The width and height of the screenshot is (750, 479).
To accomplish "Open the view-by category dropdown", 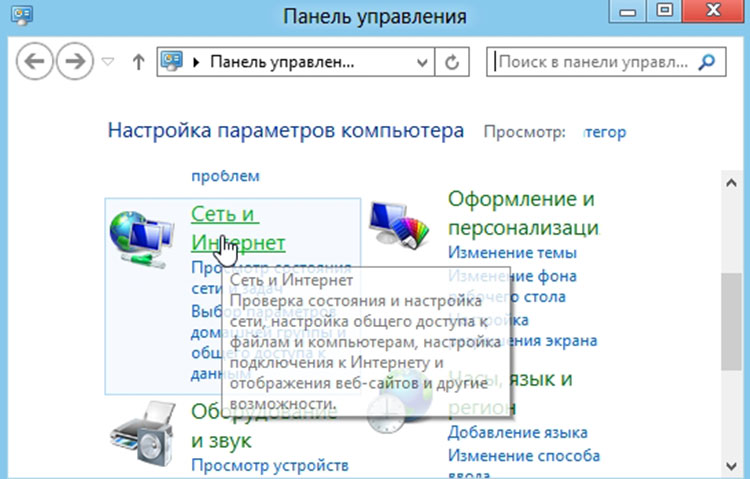I will click(600, 132).
